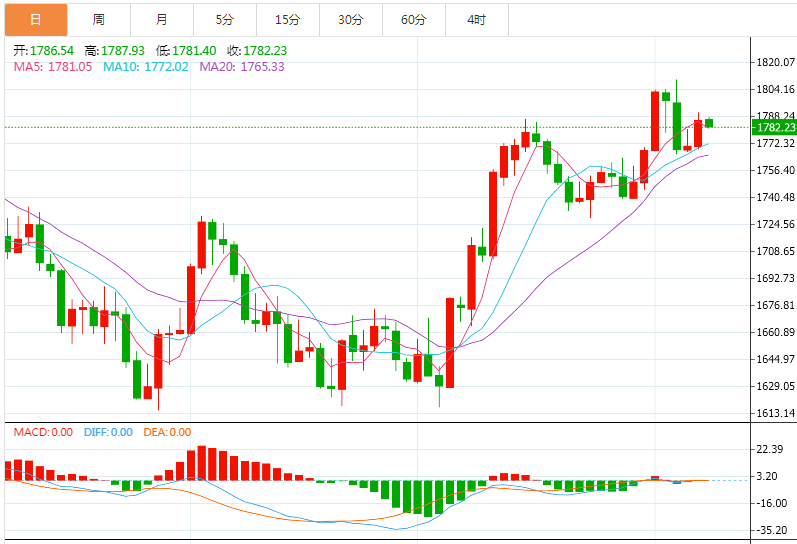This screenshot has width=797, height=544.
Task: Click the 1740.48 price axis label
Action: [776, 197]
